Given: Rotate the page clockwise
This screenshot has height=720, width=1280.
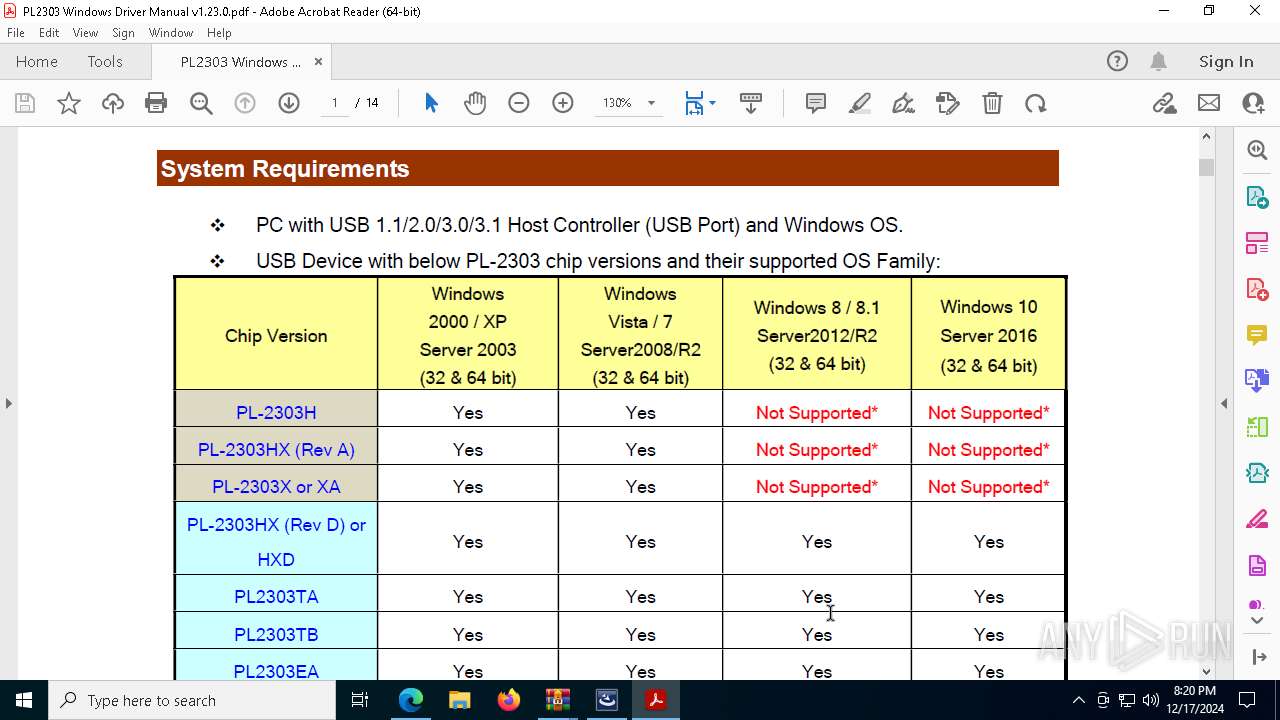Looking at the screenshot, I should [1036, 103].
